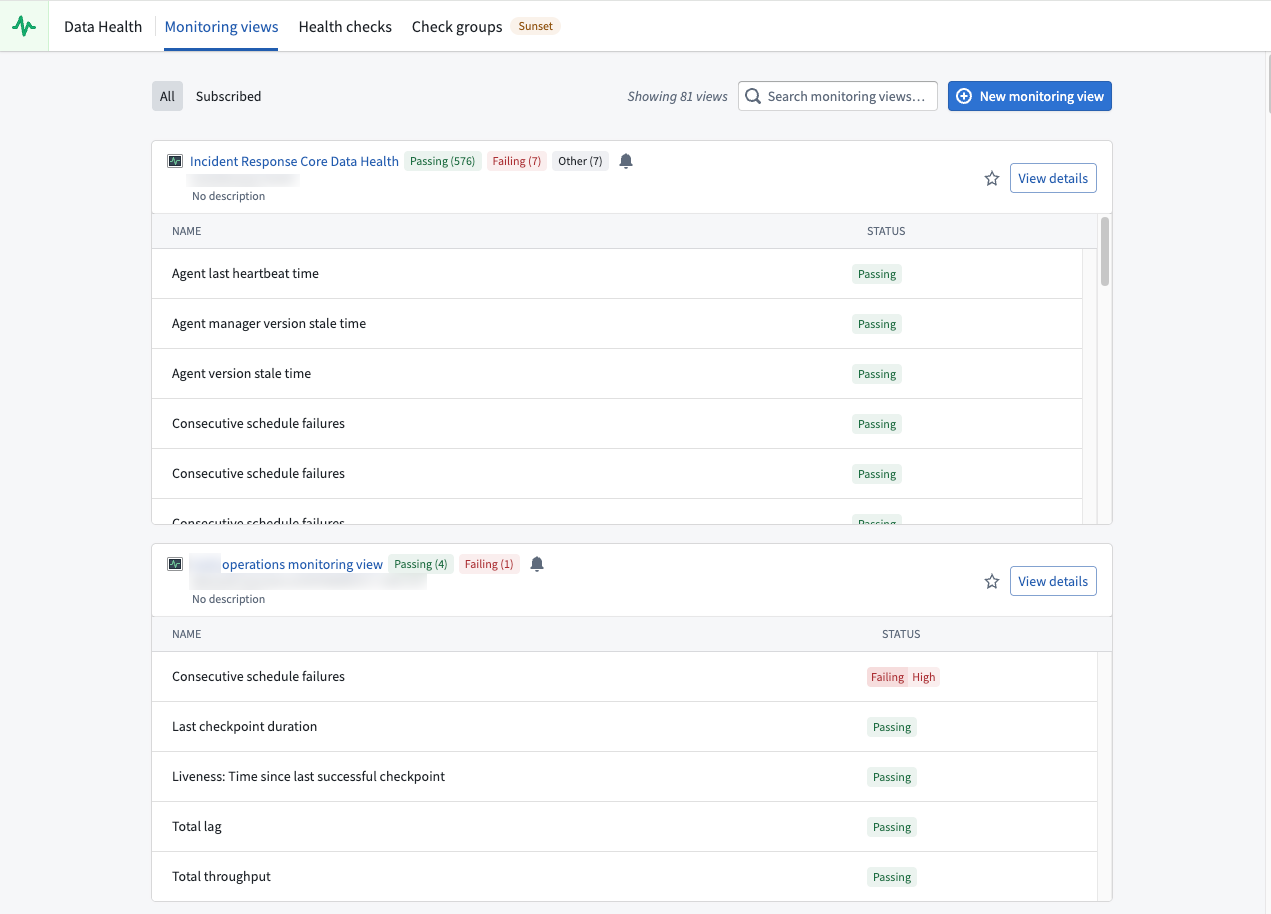Viewport: 1271px width, 914px height.
Task: Click the Sunset badge next to Check groups
Action: pos(535,26)
